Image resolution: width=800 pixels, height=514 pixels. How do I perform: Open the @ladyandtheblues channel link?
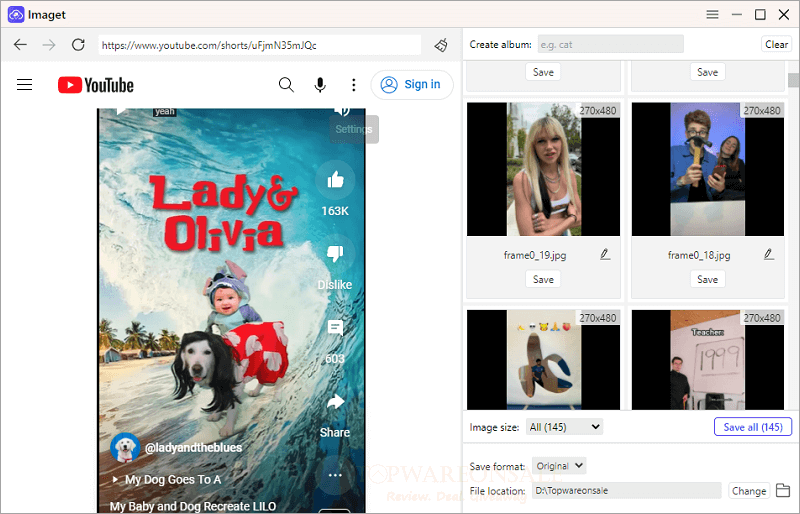tap(193, 448)
